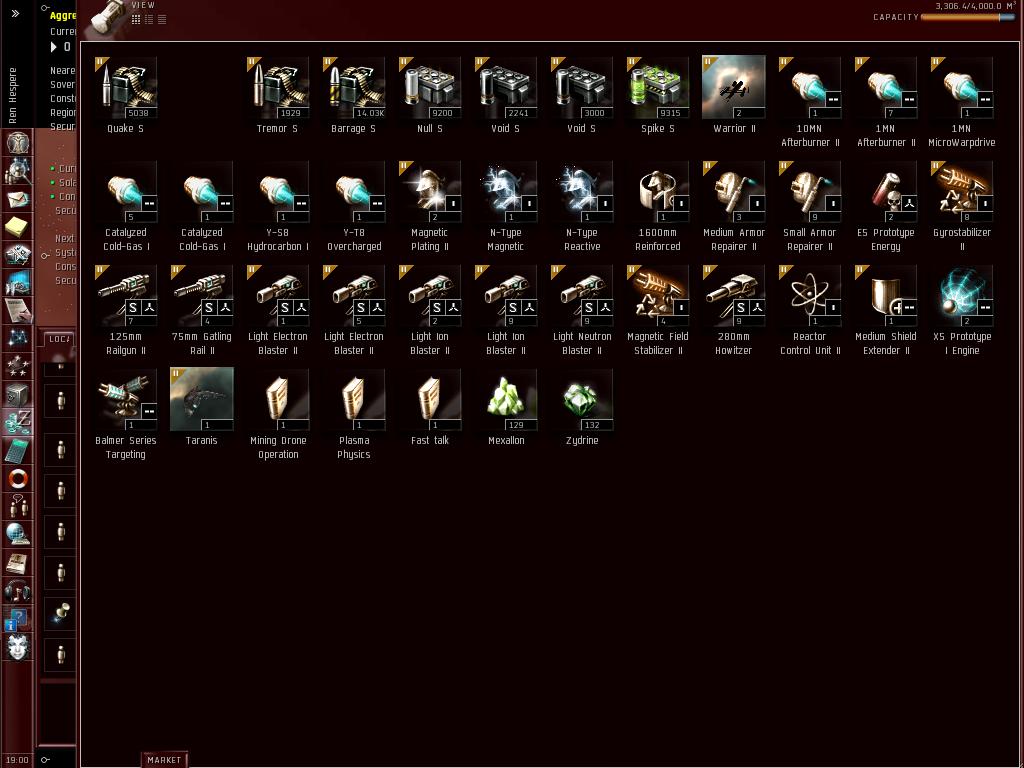Select the Tremor S ammo item

click(x=278, y=95)
